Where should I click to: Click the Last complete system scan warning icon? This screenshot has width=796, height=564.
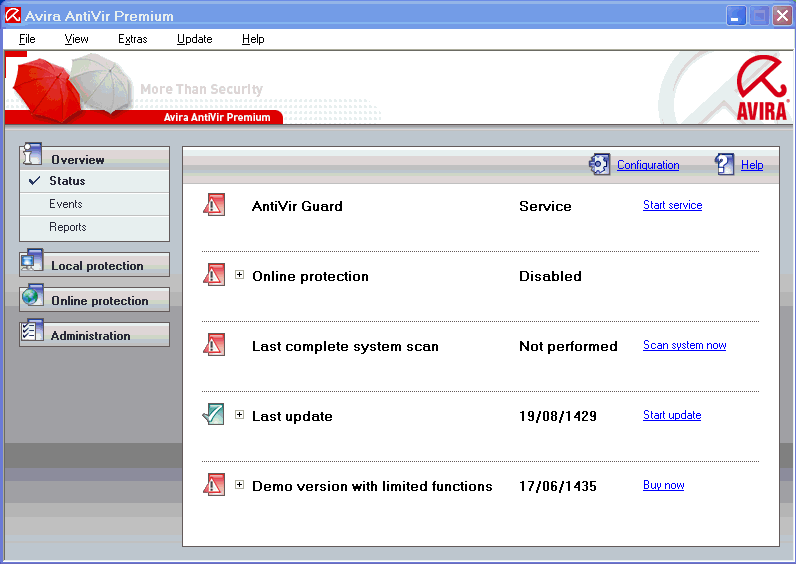[x=214, y=345]
